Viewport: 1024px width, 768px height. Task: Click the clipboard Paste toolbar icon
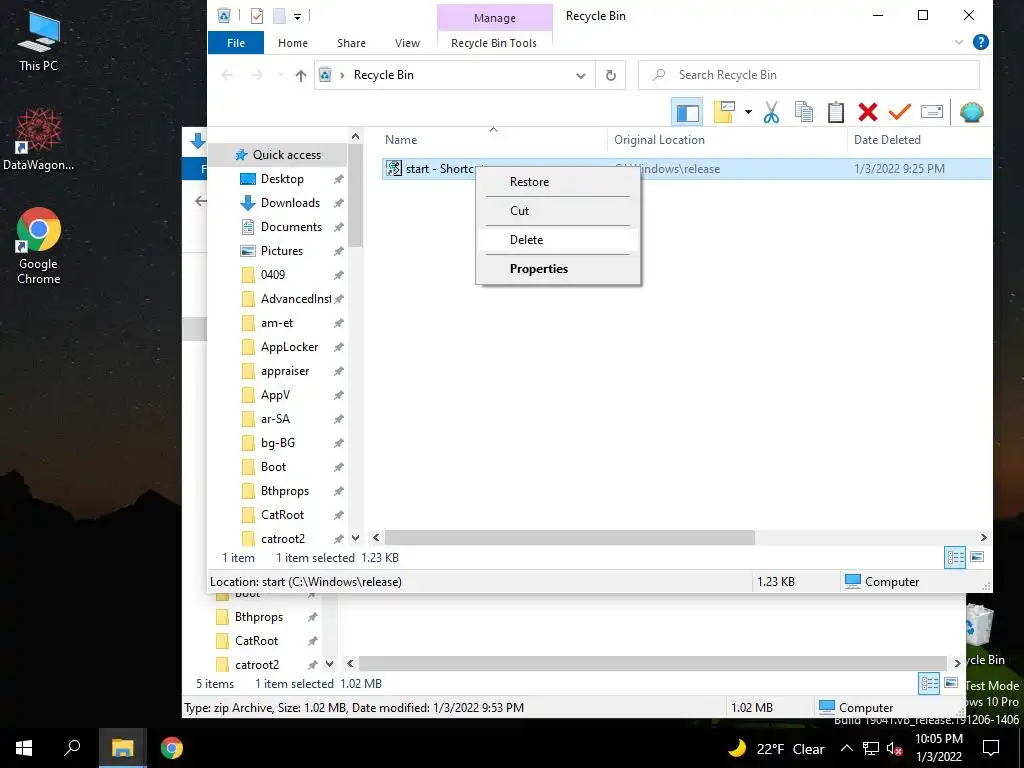tap(835, 112)
